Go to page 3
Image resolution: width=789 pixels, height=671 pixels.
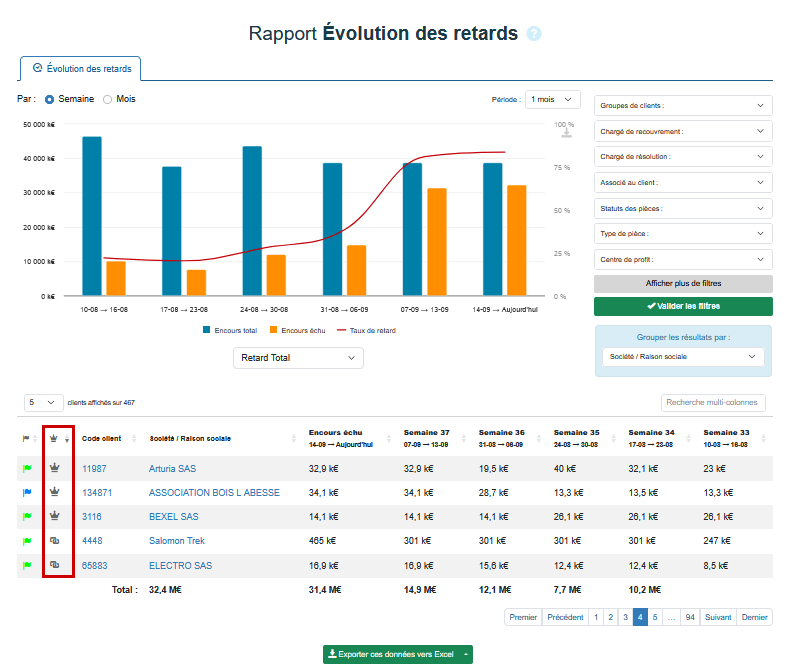[625, 617]
